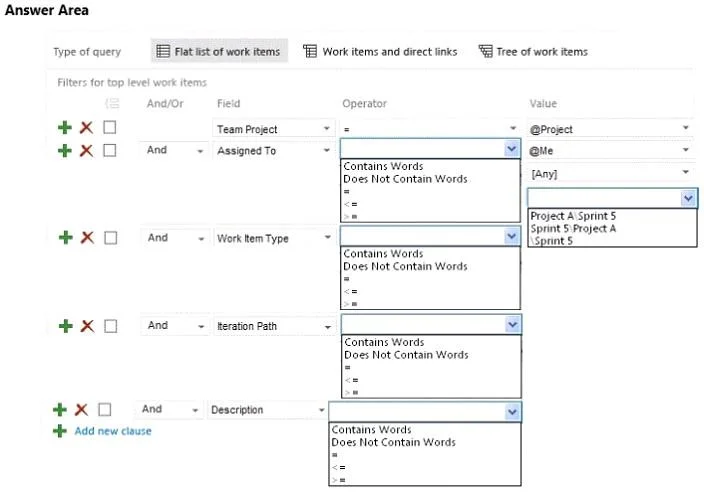Choose Does Not Contain Words for Iteration Path
The height and width of the screenshot is (492, 704).
pyautogui.click(x=406, y=355)
